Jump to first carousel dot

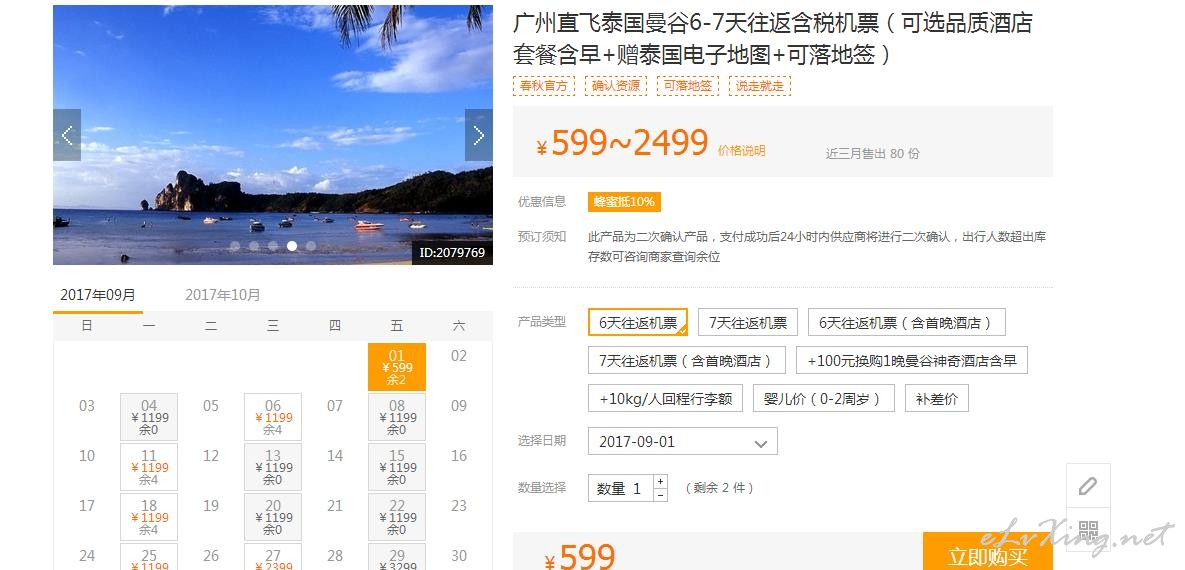coord(235,246)
